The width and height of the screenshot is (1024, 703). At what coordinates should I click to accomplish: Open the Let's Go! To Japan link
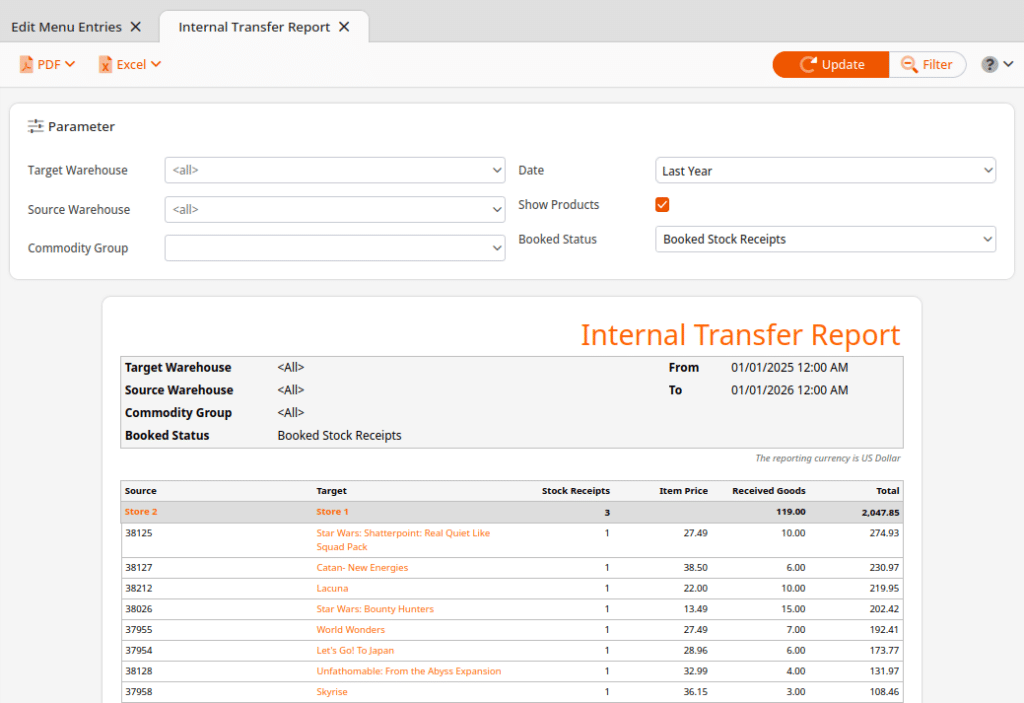pos(355,651)
